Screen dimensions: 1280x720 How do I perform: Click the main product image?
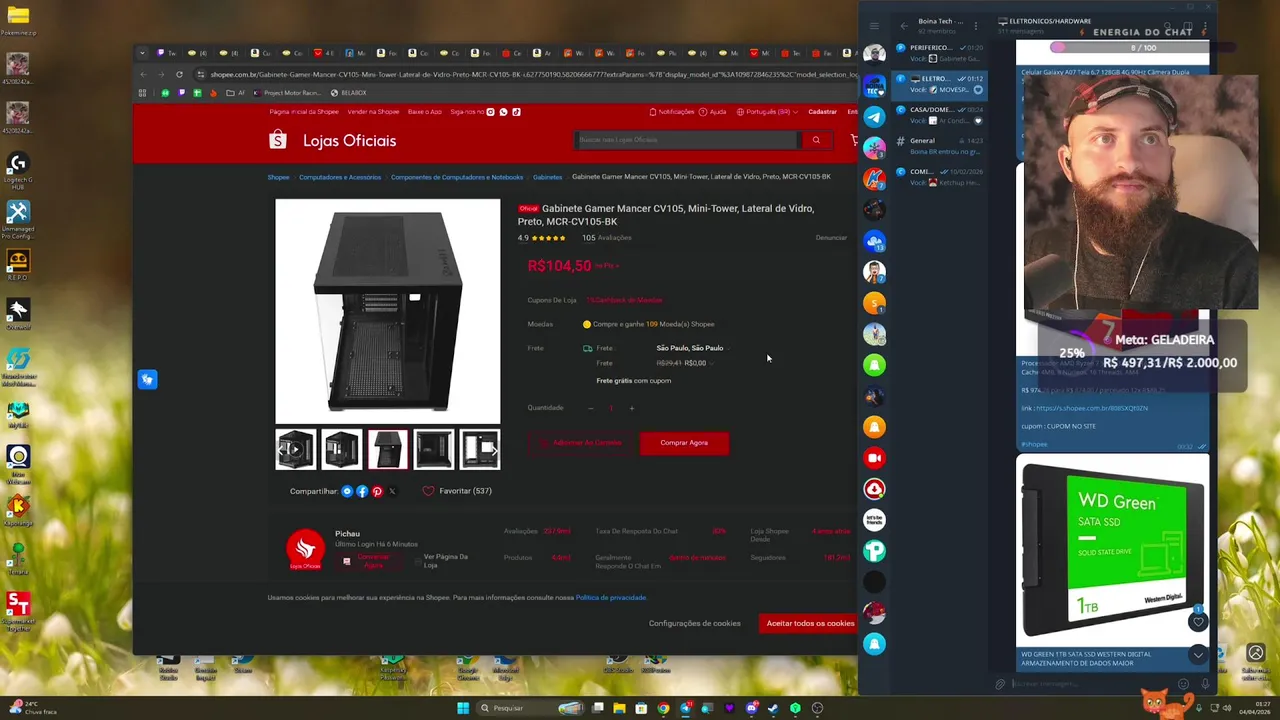[388, 311]
